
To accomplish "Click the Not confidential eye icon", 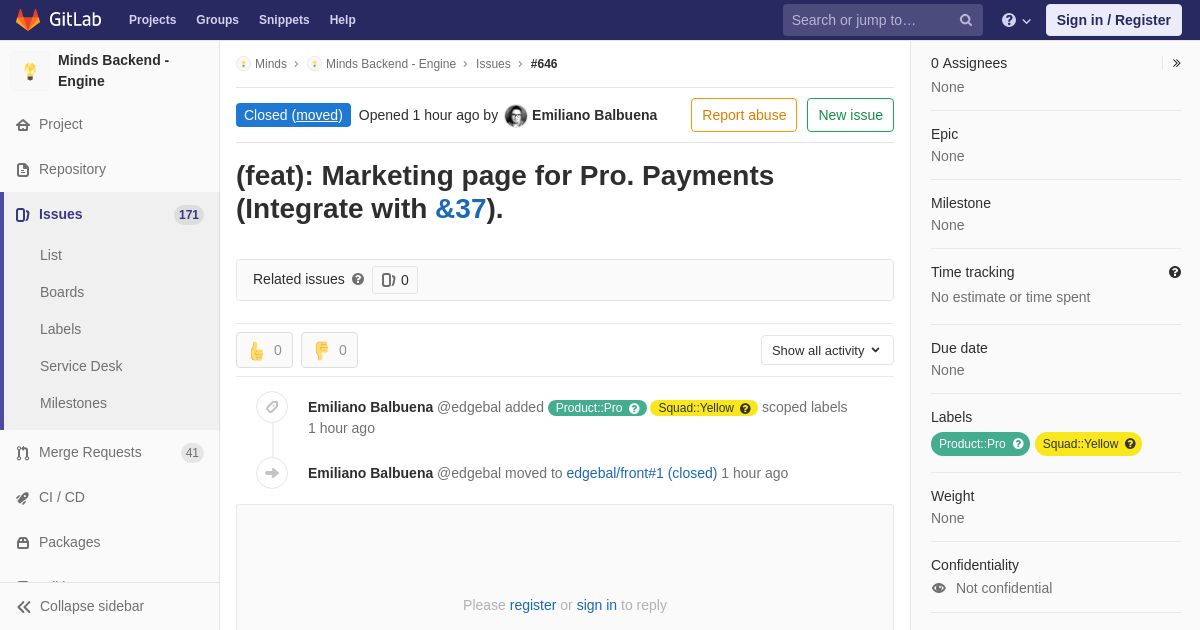I will coord(939,588).
